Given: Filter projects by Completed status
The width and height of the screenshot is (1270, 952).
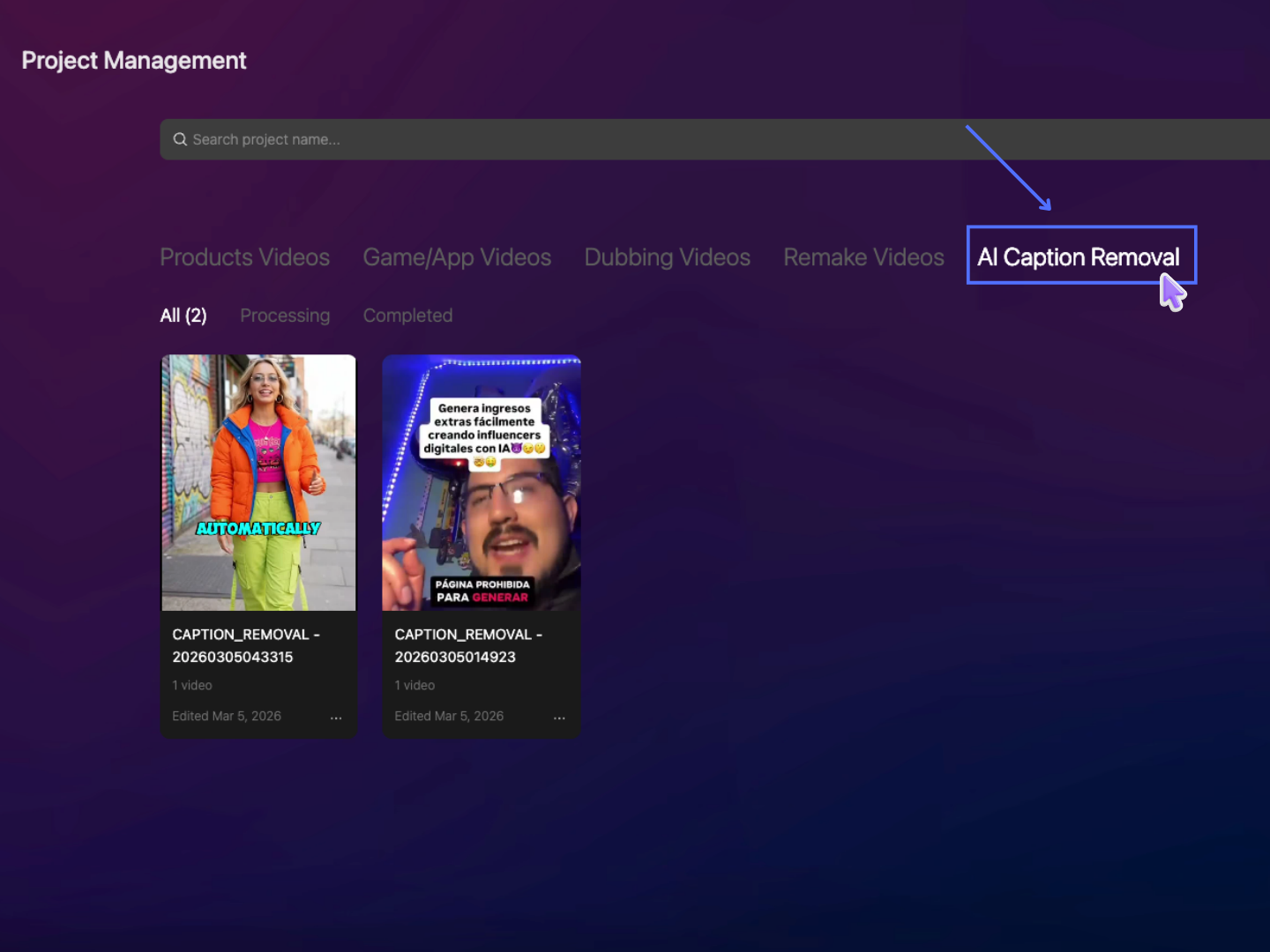Looking at the screenshot, I should point(407,316).
